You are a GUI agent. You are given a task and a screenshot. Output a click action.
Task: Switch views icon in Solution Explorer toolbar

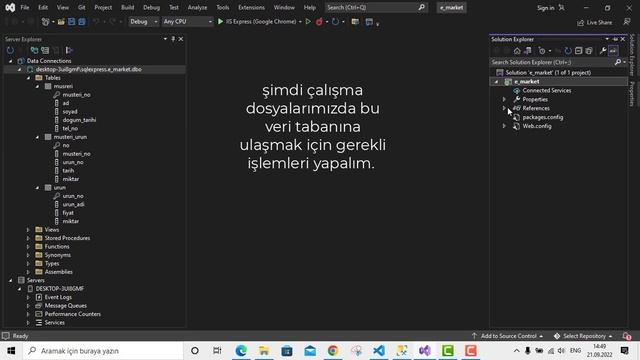tap(528, 51)
